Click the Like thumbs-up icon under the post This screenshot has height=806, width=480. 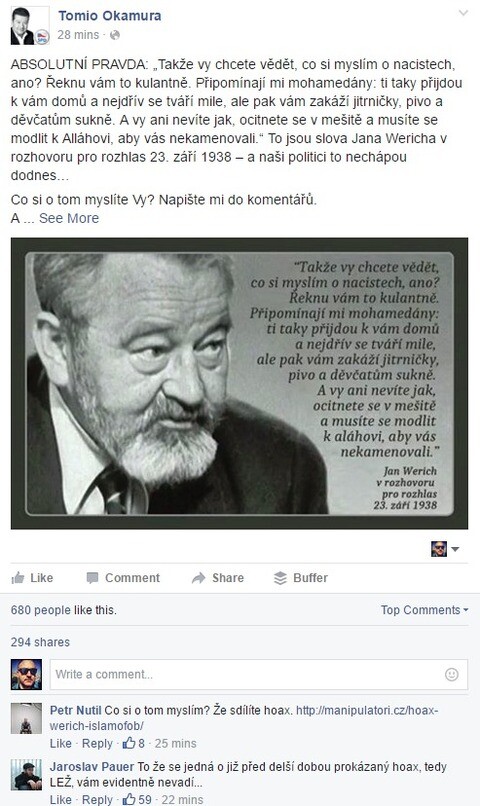[18, 578]
